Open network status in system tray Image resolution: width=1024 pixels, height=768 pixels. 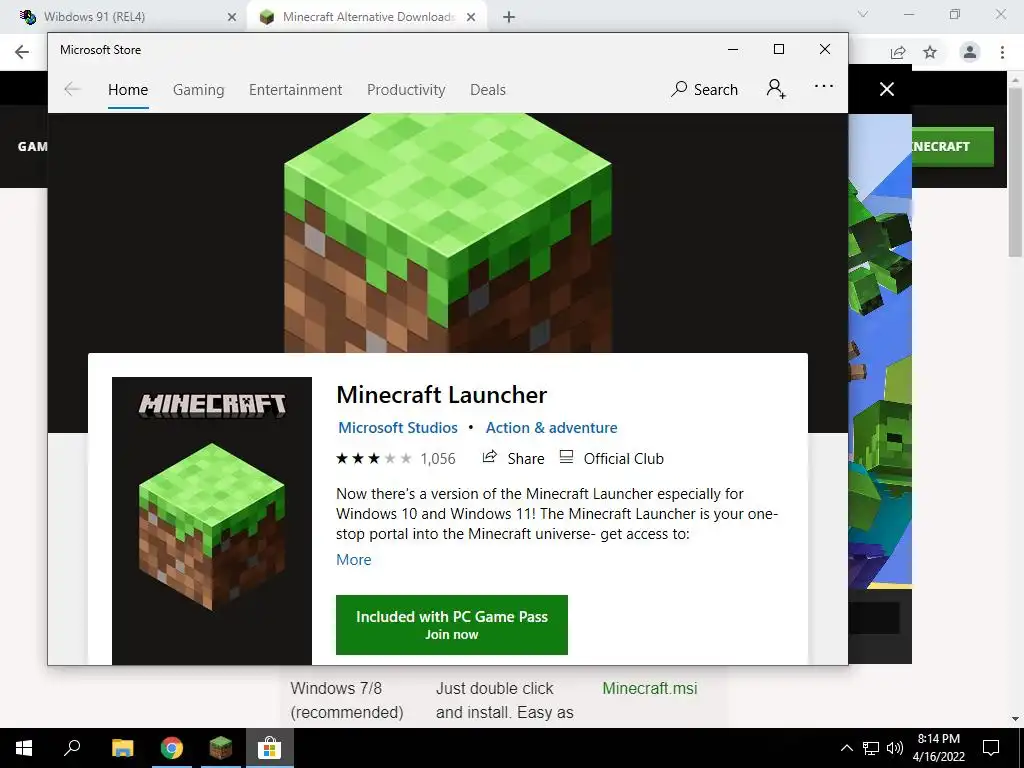(x=871, y=748)
